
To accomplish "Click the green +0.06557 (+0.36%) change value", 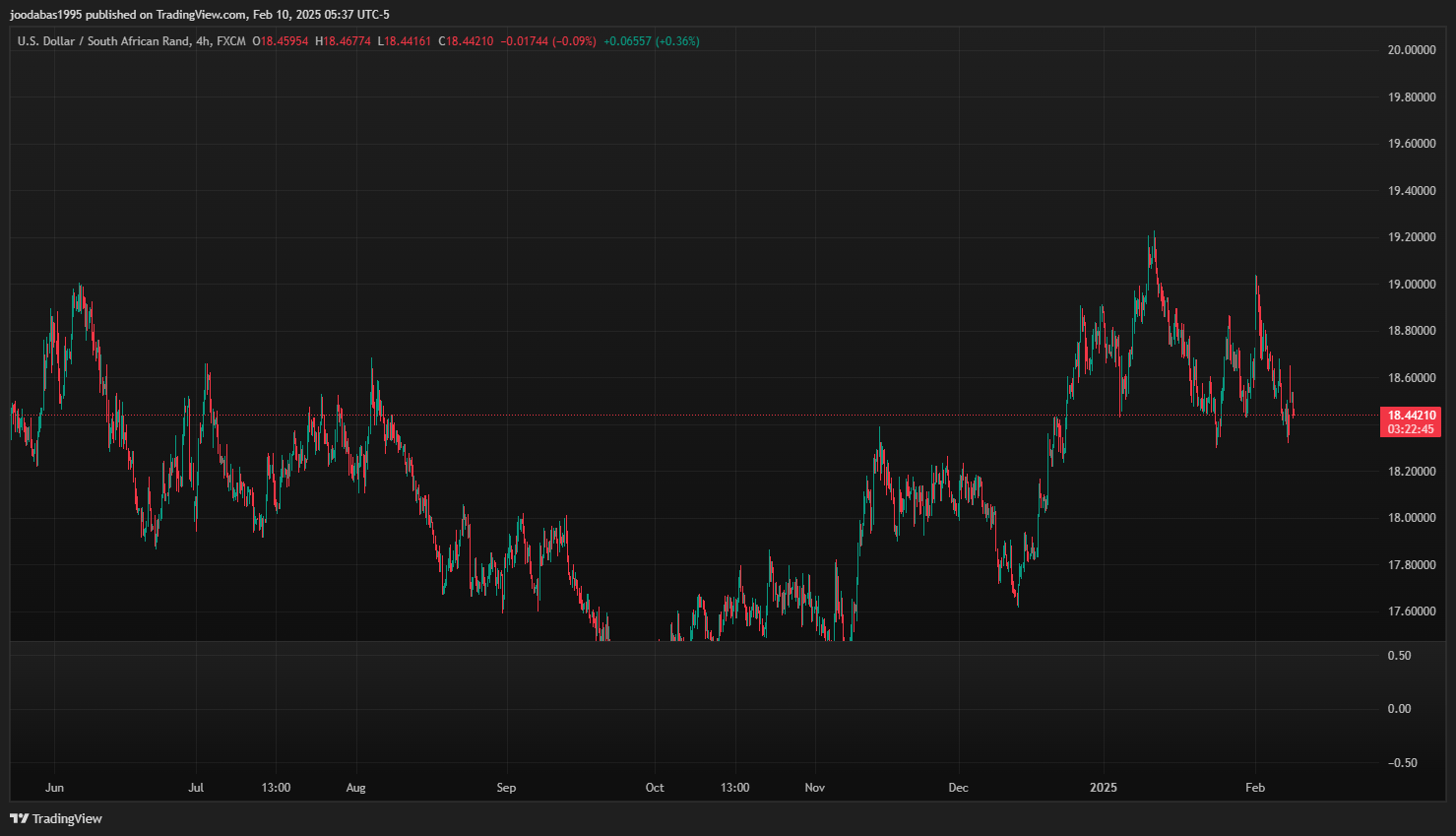I will (x=651, y=41).
